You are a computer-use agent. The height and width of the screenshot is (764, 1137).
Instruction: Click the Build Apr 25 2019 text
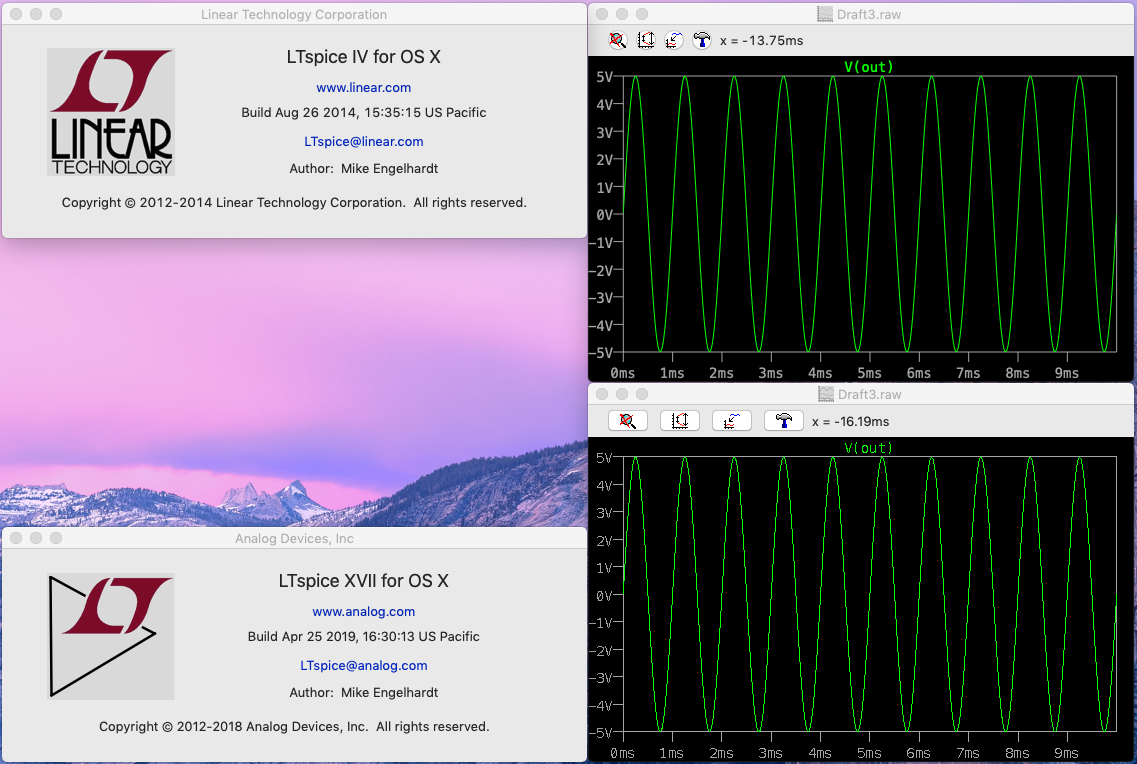pos(363,636)
